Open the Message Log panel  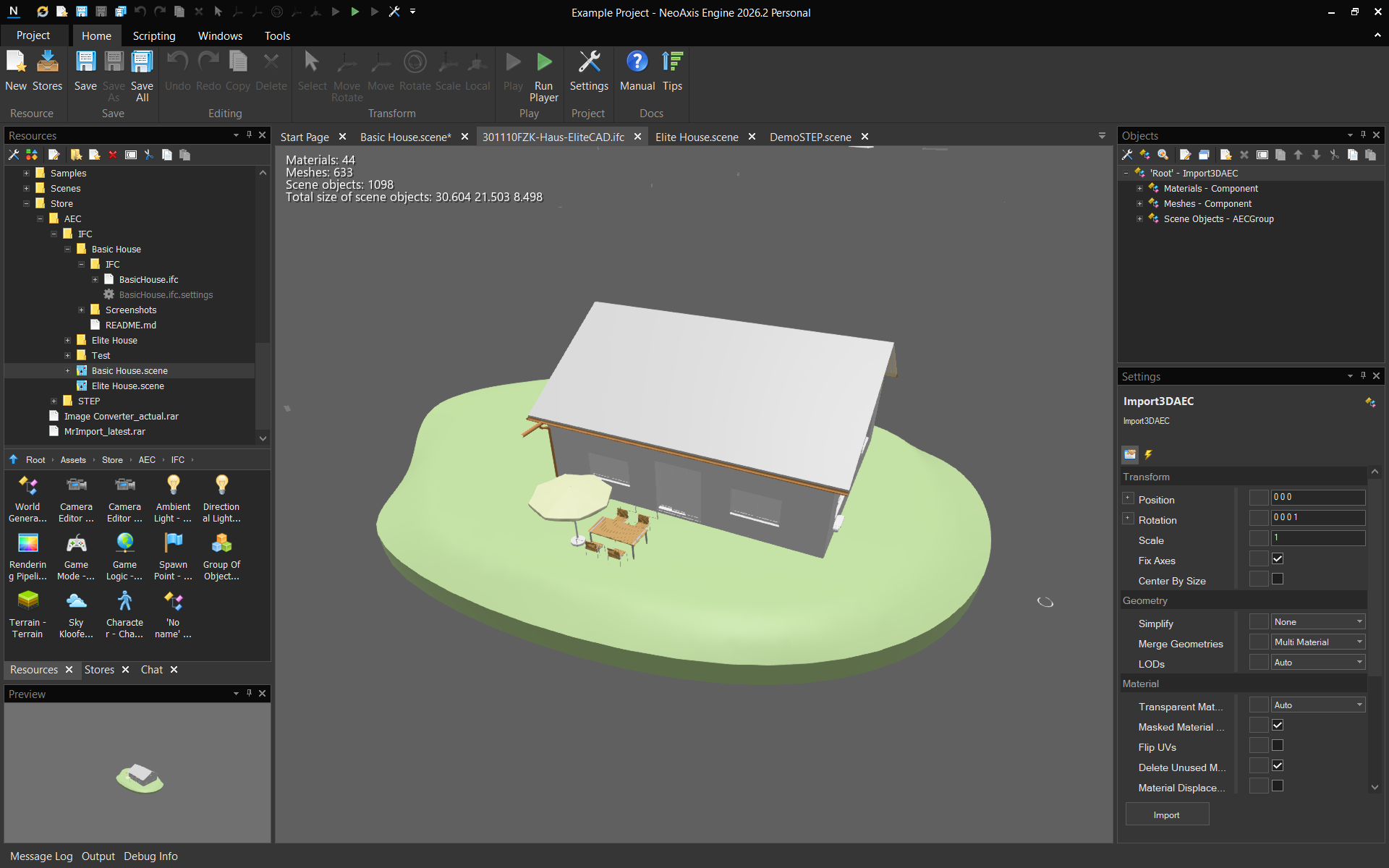click(x=41, y=856)
